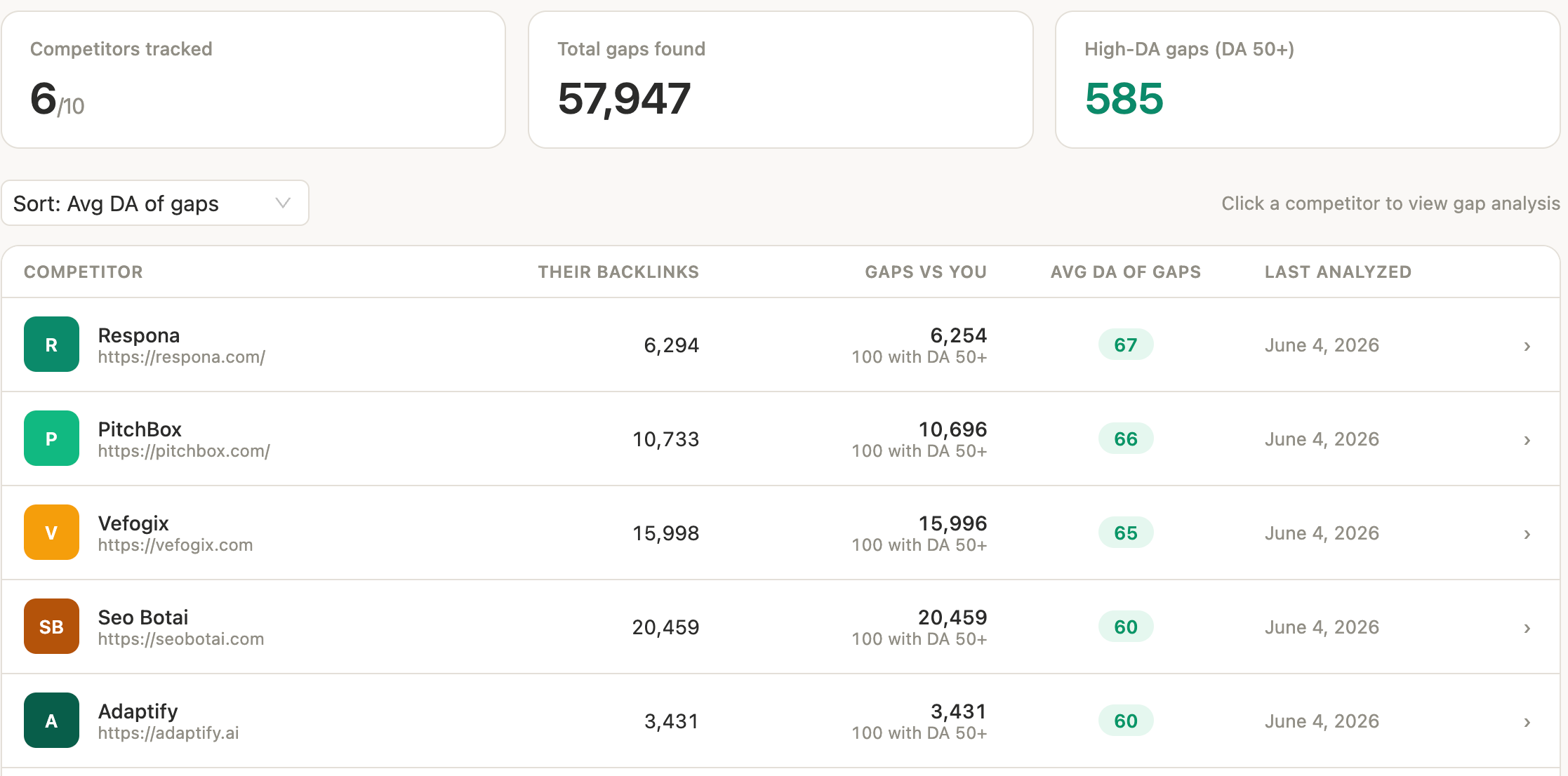This screenshot has width=1568, height=776.
Task: Expand PitchBox row with its right chevron
Action: 1527,440
